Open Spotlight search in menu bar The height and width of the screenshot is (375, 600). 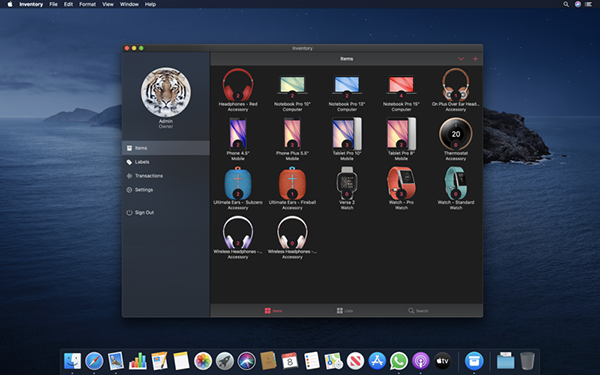566,4
